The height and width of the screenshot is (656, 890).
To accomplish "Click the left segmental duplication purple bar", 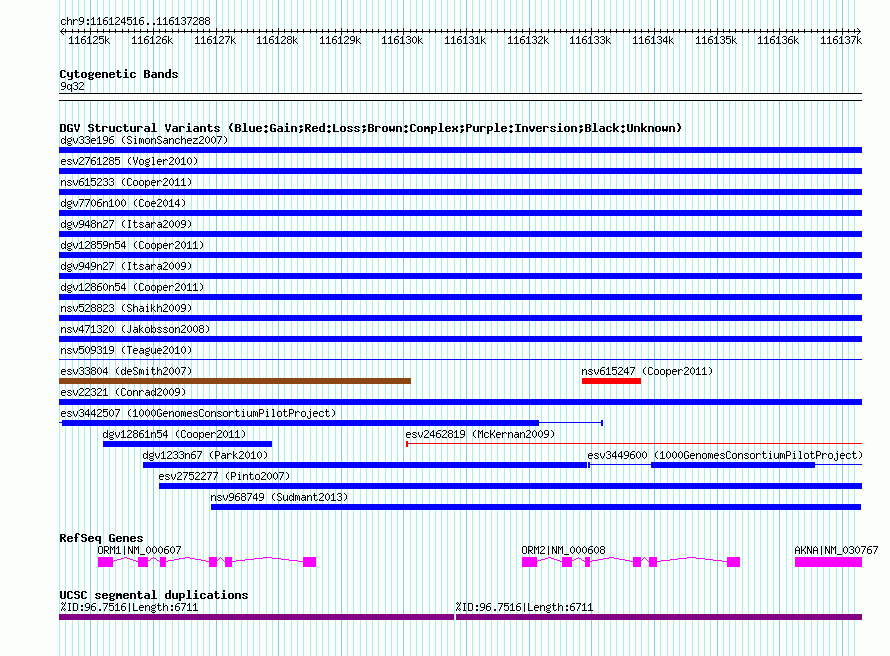I will pos(257,617).
